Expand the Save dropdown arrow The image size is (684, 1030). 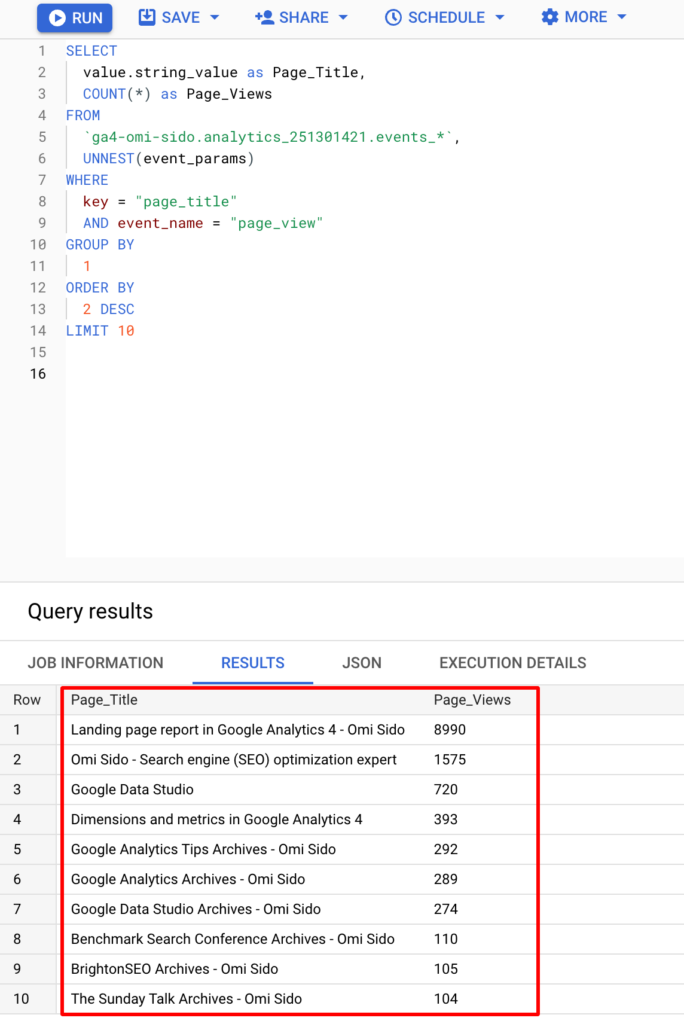click(x=214, y=18)
